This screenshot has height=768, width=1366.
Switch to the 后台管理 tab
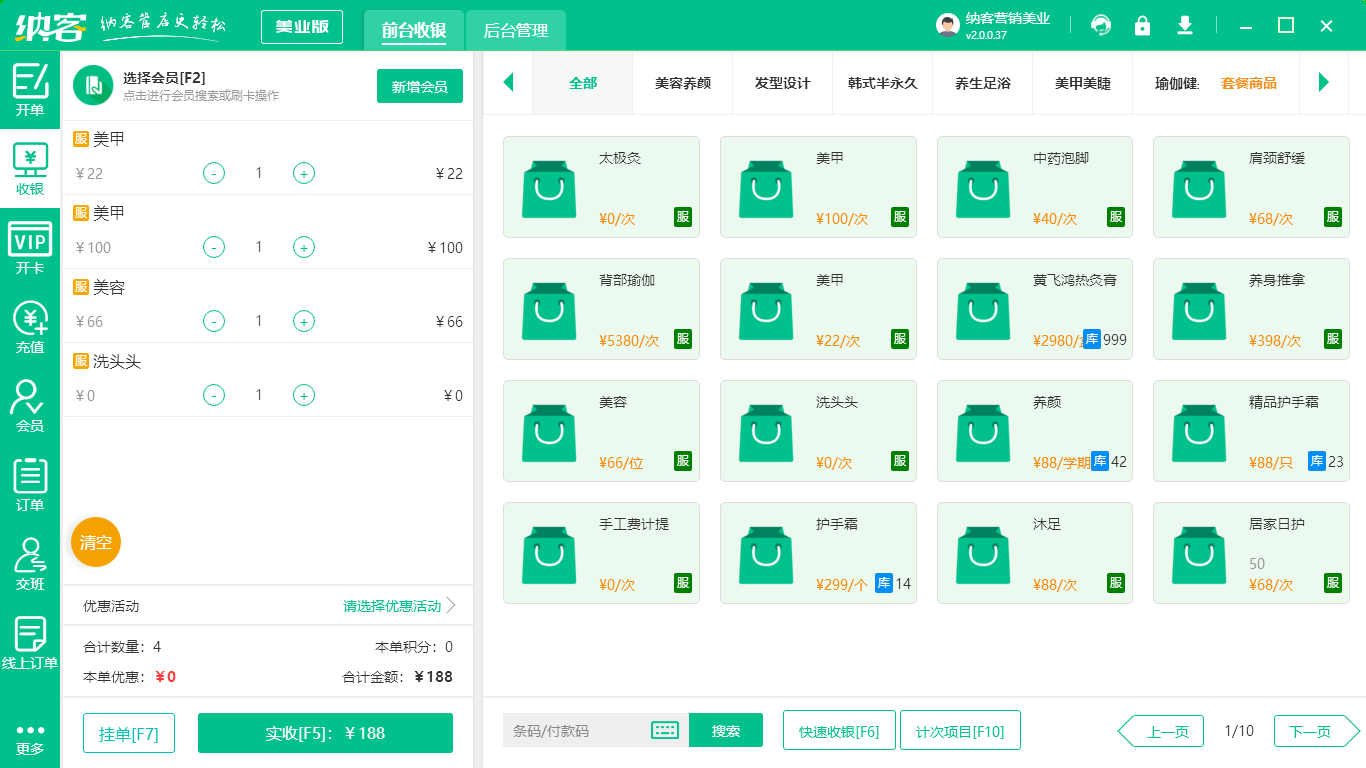517,31
